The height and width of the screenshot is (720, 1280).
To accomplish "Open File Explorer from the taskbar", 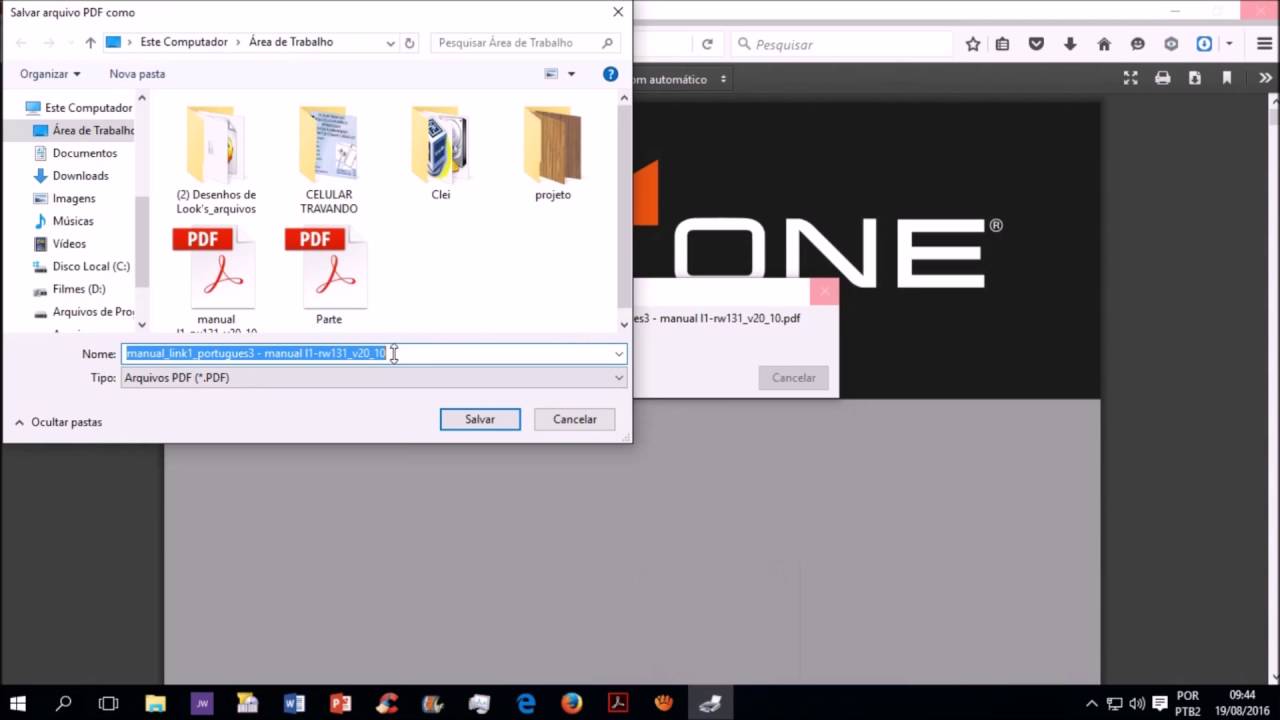I will coord(156,703).
